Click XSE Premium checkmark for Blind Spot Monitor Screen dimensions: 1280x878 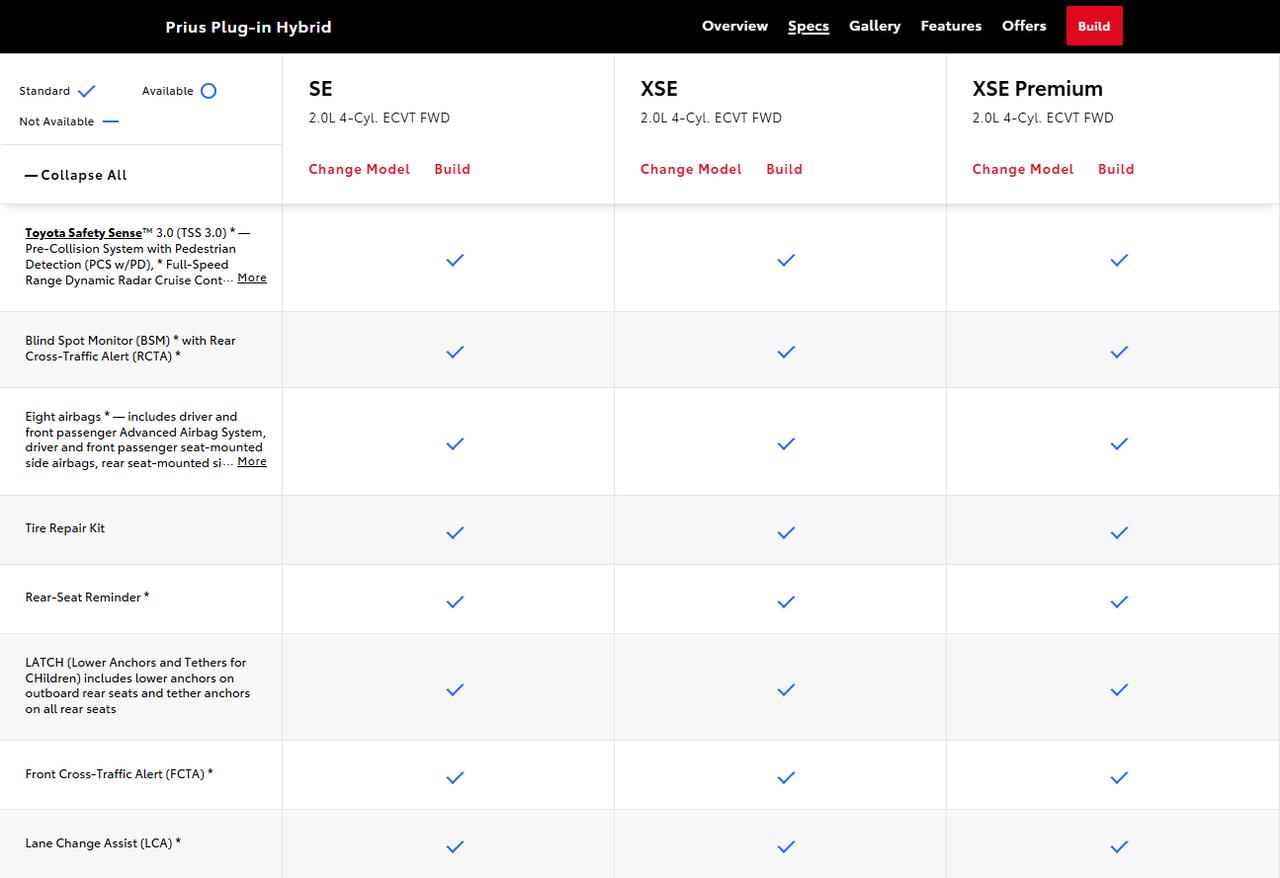[x=1119, y=352]
